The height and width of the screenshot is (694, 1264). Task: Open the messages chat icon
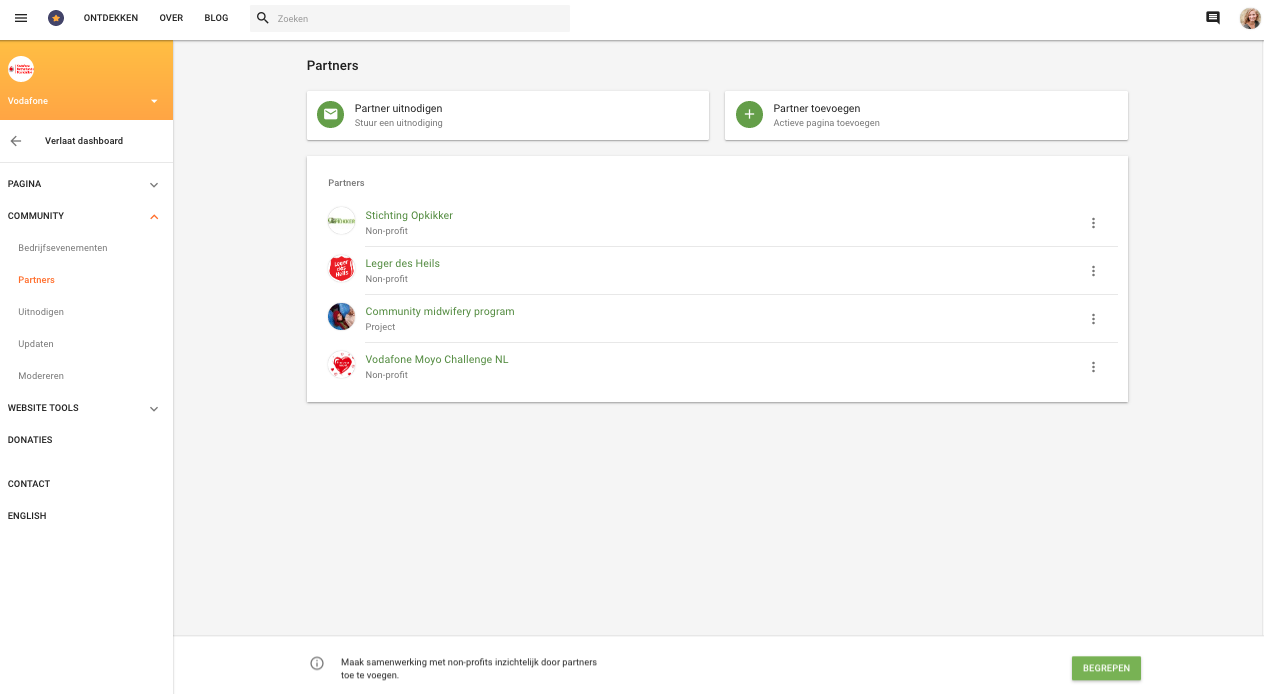click(1213, 18)
